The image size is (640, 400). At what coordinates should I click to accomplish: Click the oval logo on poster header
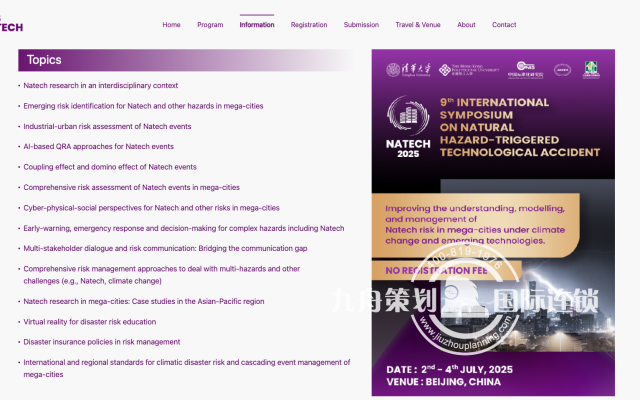pyautogui.click(x=562, y=70)
